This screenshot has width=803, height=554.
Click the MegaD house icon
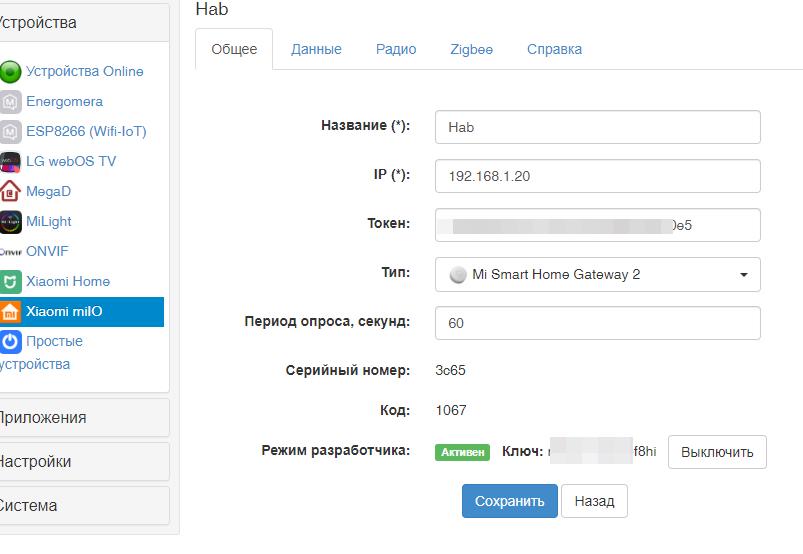(x=10, y=191)
